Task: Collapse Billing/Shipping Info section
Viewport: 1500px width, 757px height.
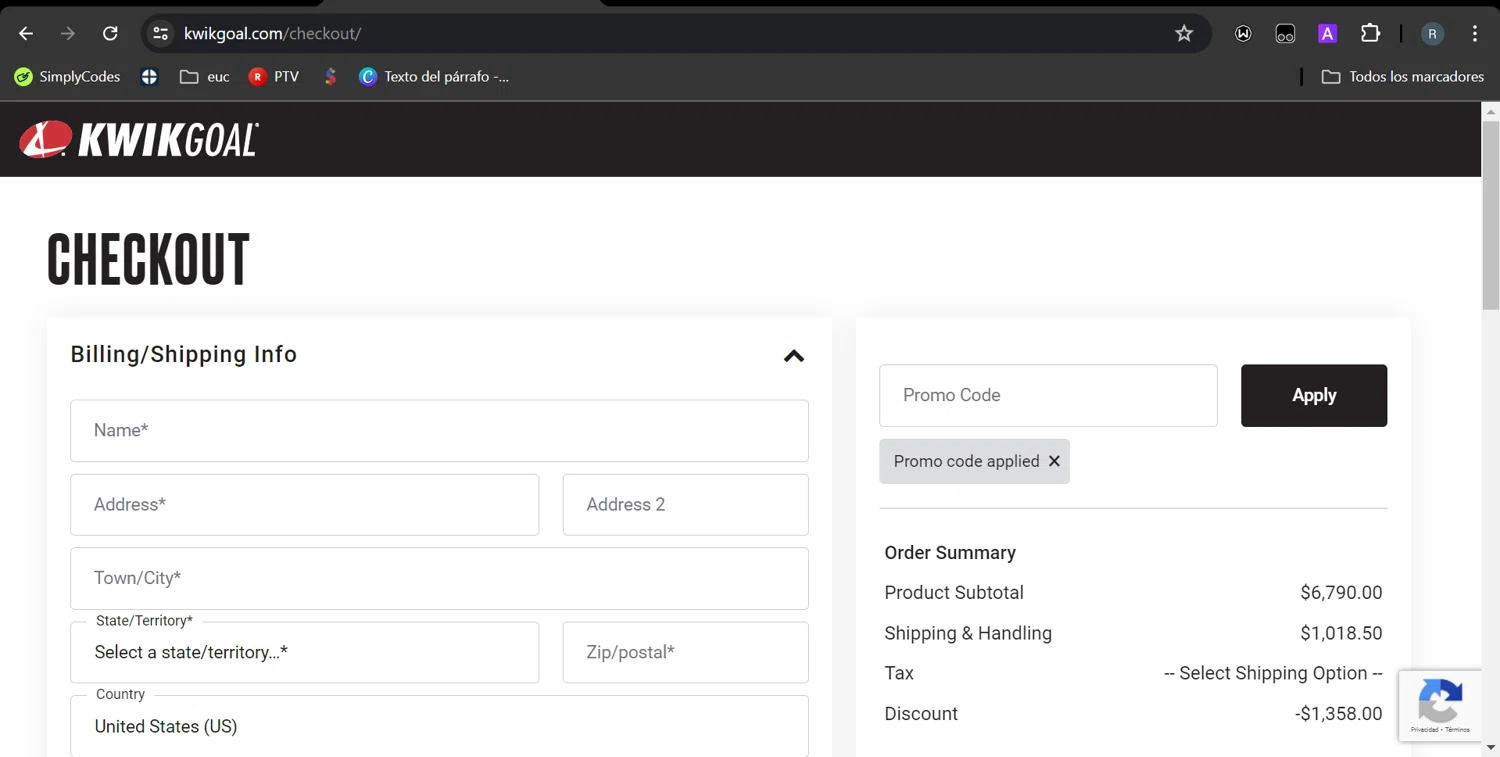Action: [x=794, y=356]
